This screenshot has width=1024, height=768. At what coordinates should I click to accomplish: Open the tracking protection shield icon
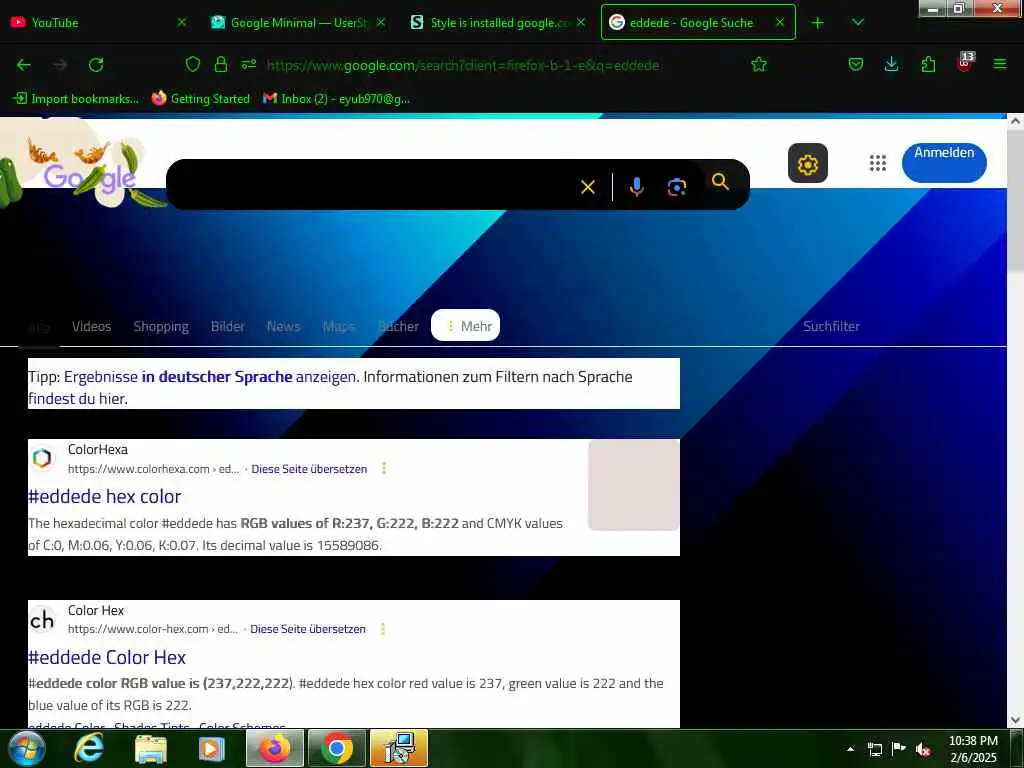(x=193, y=64)
